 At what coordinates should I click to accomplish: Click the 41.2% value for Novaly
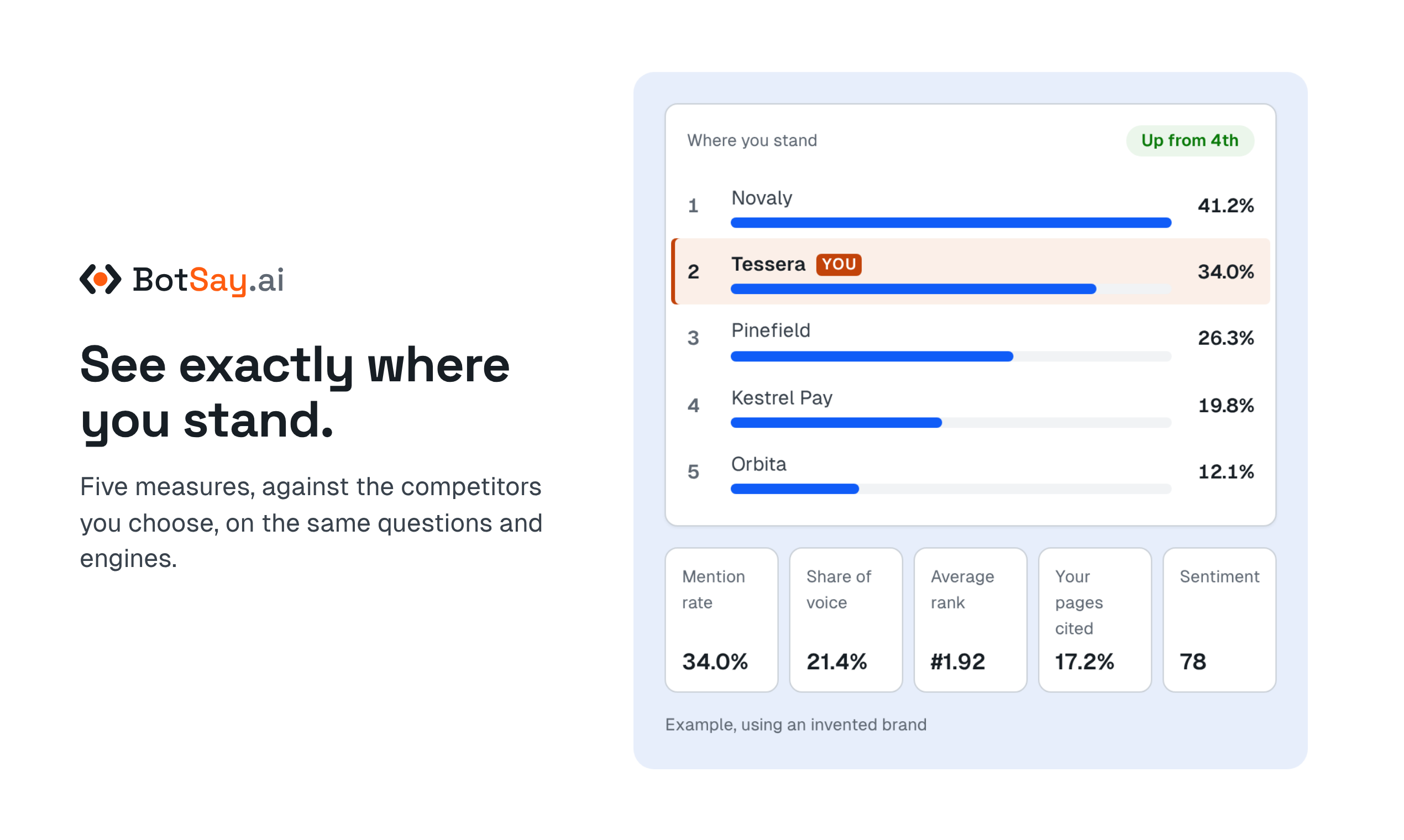point(1225,206)
